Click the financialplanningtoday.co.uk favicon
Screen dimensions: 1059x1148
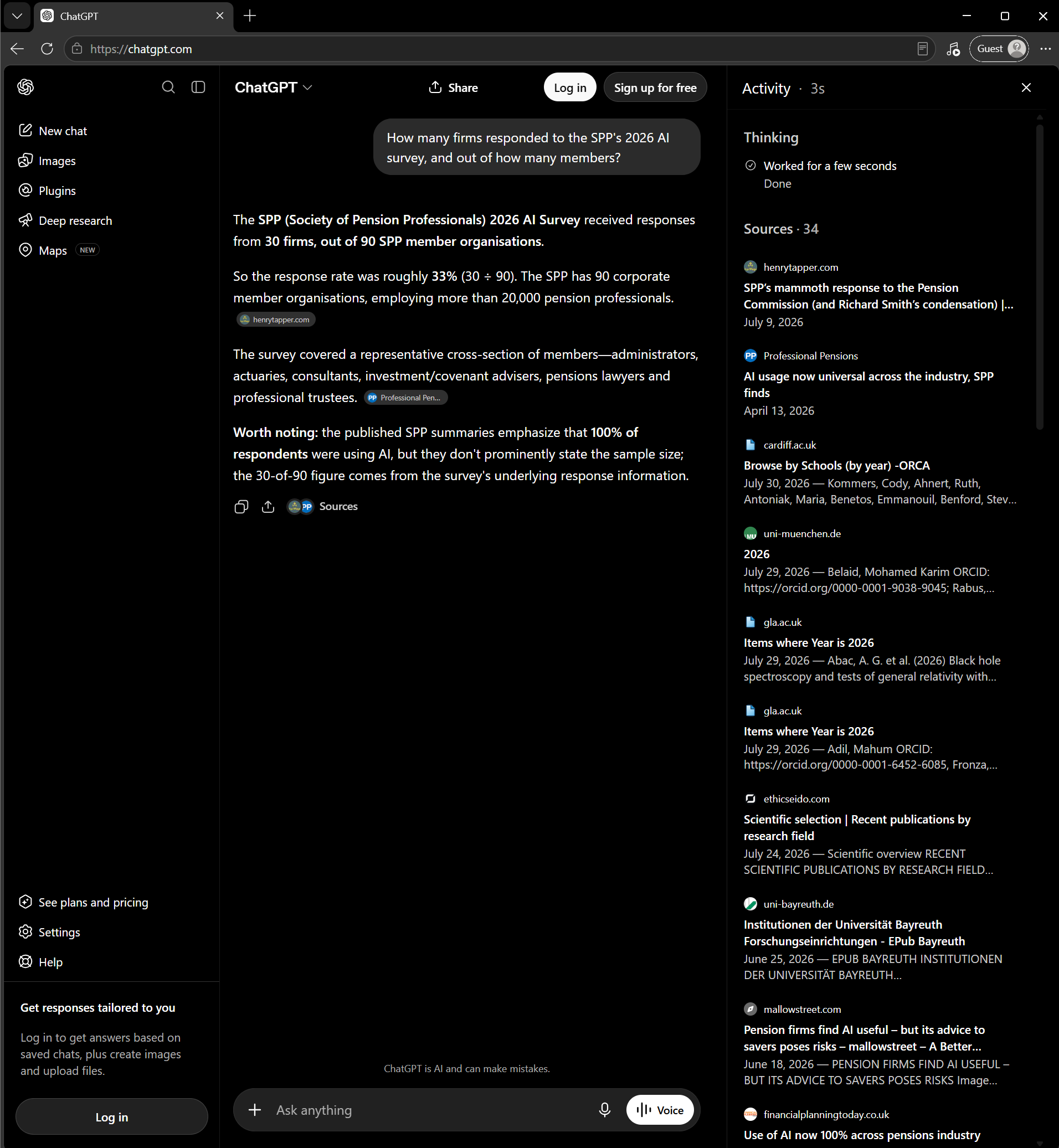pyautogui.click(x=750, y=1114)
